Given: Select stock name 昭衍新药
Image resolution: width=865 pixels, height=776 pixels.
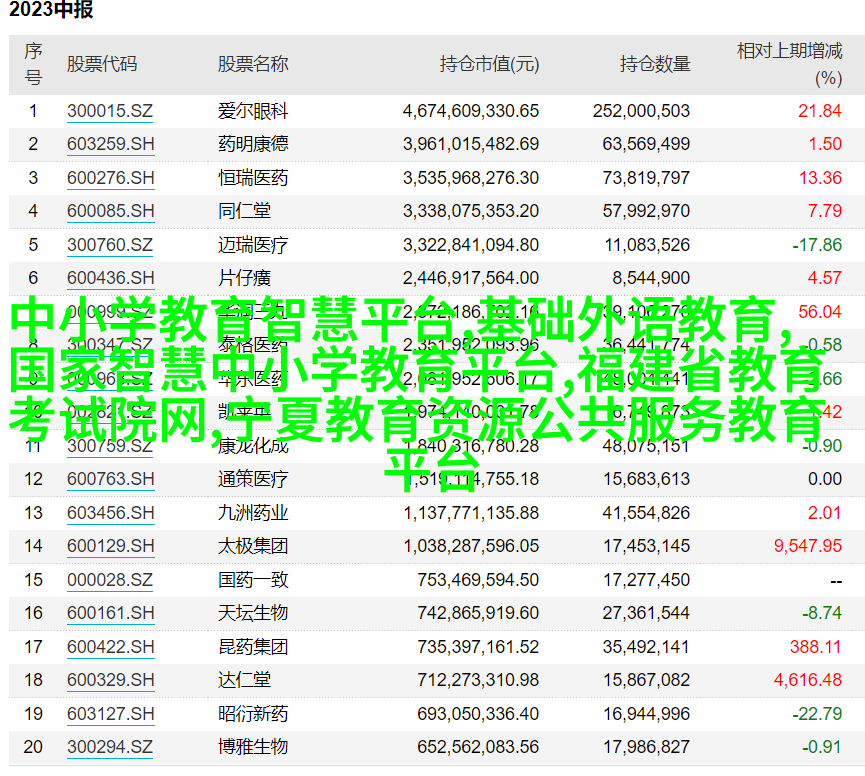Looking at the screenshot, I should tap(253, 714).
